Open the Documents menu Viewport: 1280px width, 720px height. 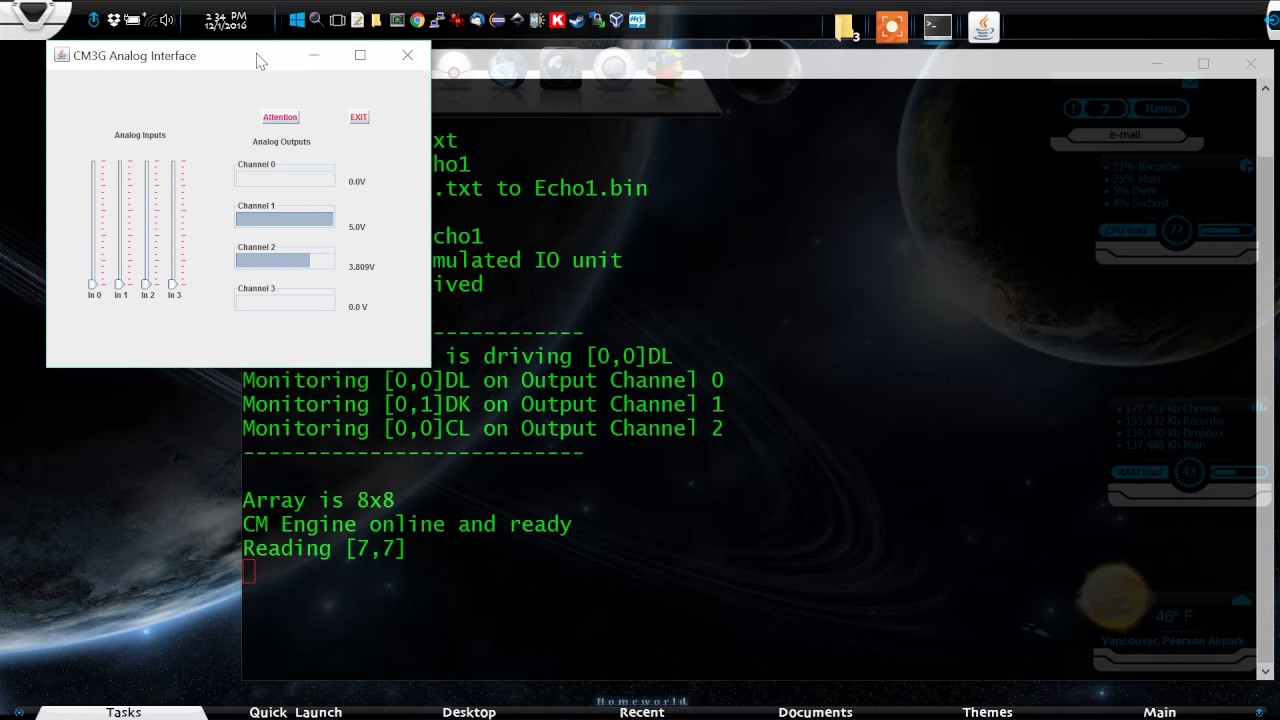point(815,712)
